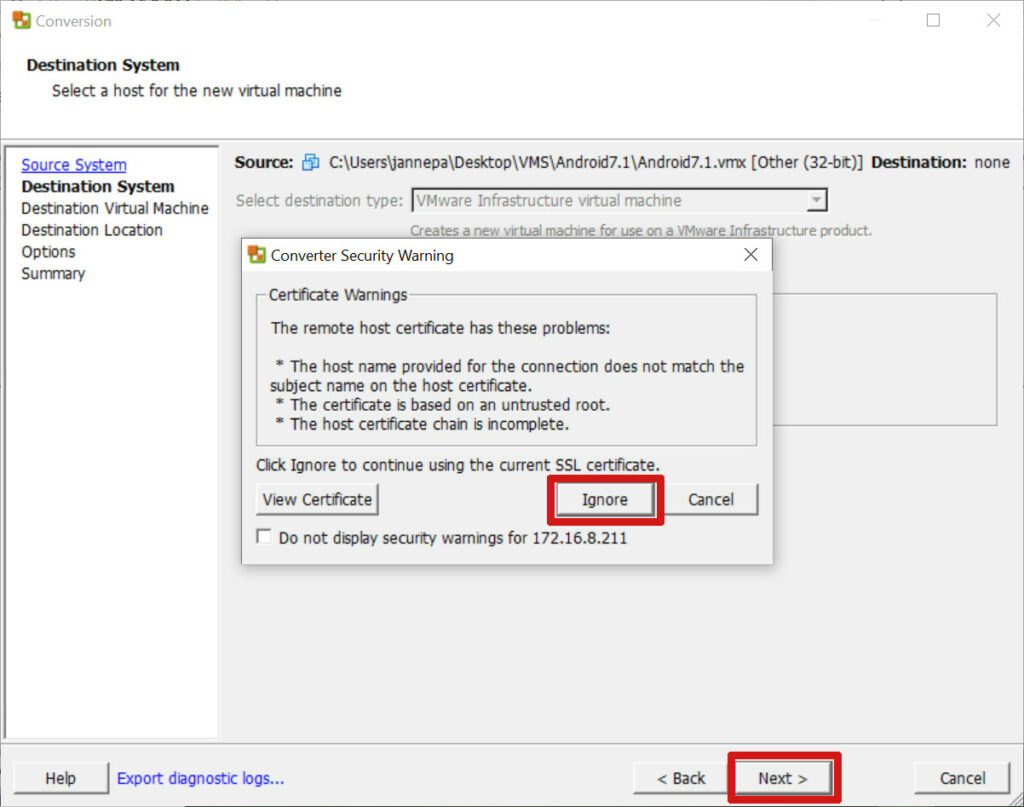
Task: Cancel the Conversion wizard
Action: pos(962,778)
